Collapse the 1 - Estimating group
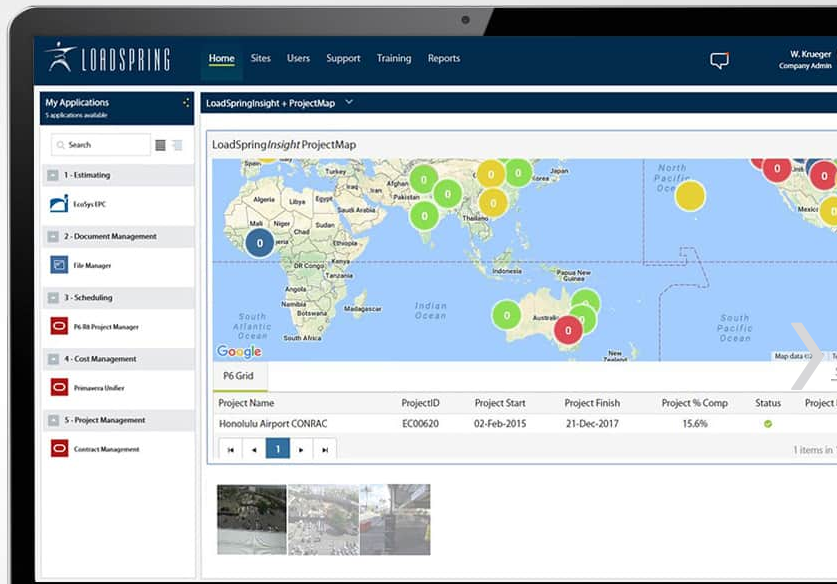The height and width of the screenshot is (584, 837). [52, 175]
